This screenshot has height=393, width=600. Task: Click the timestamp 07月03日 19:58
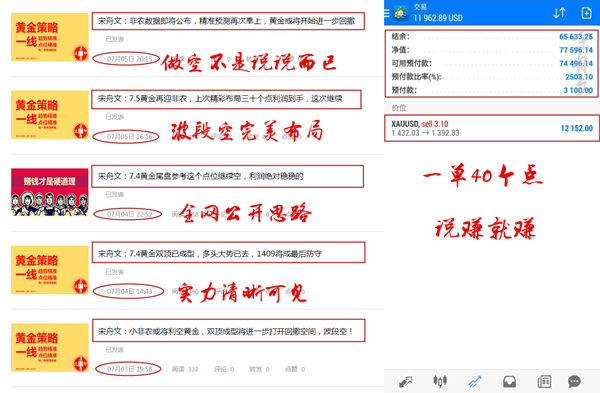(x=129, y=369)
